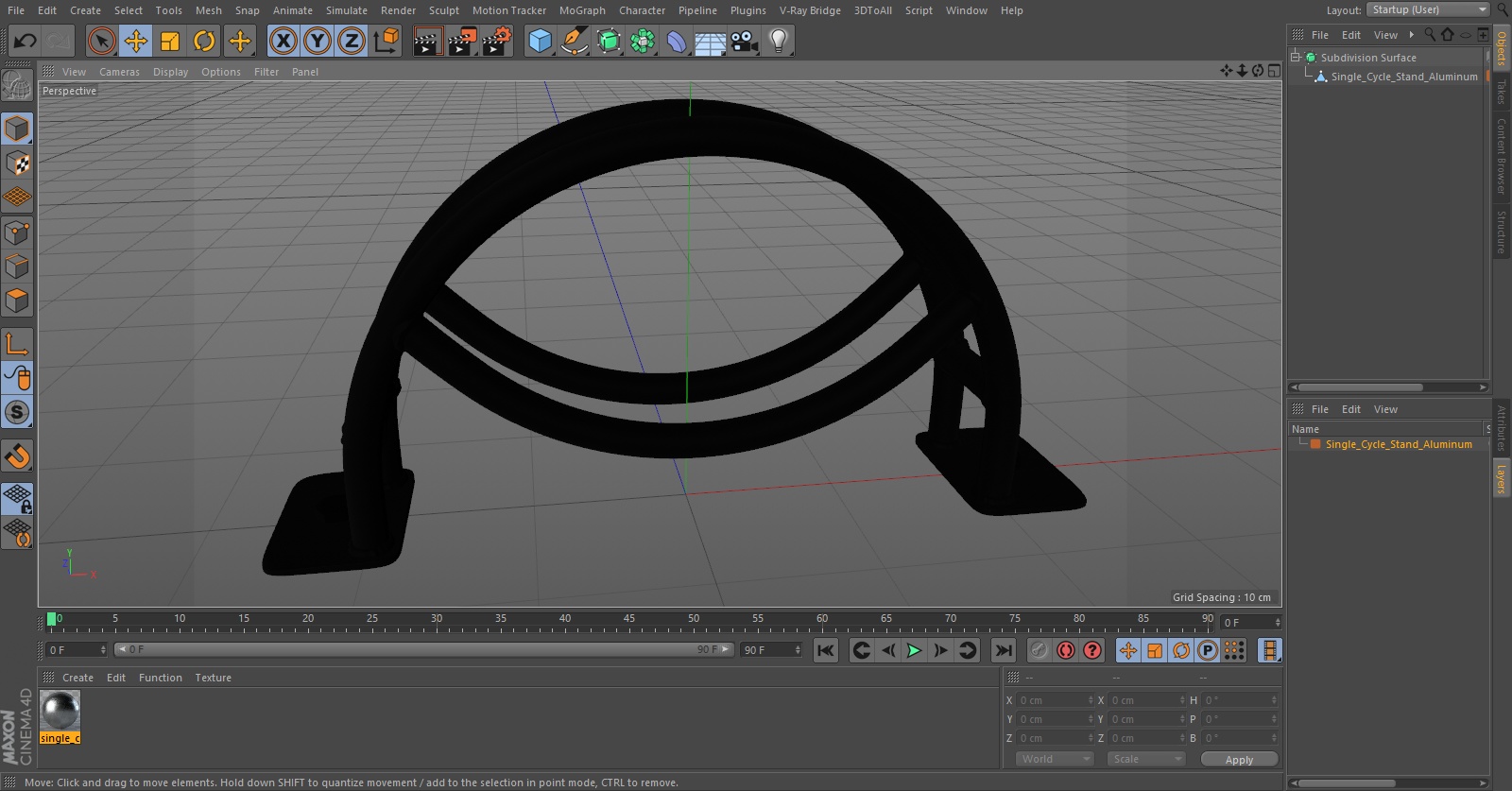This screenshot has width=1512, height=791.
Task: Click timeline marker at frame 45
Action: [x=629, y=619]
